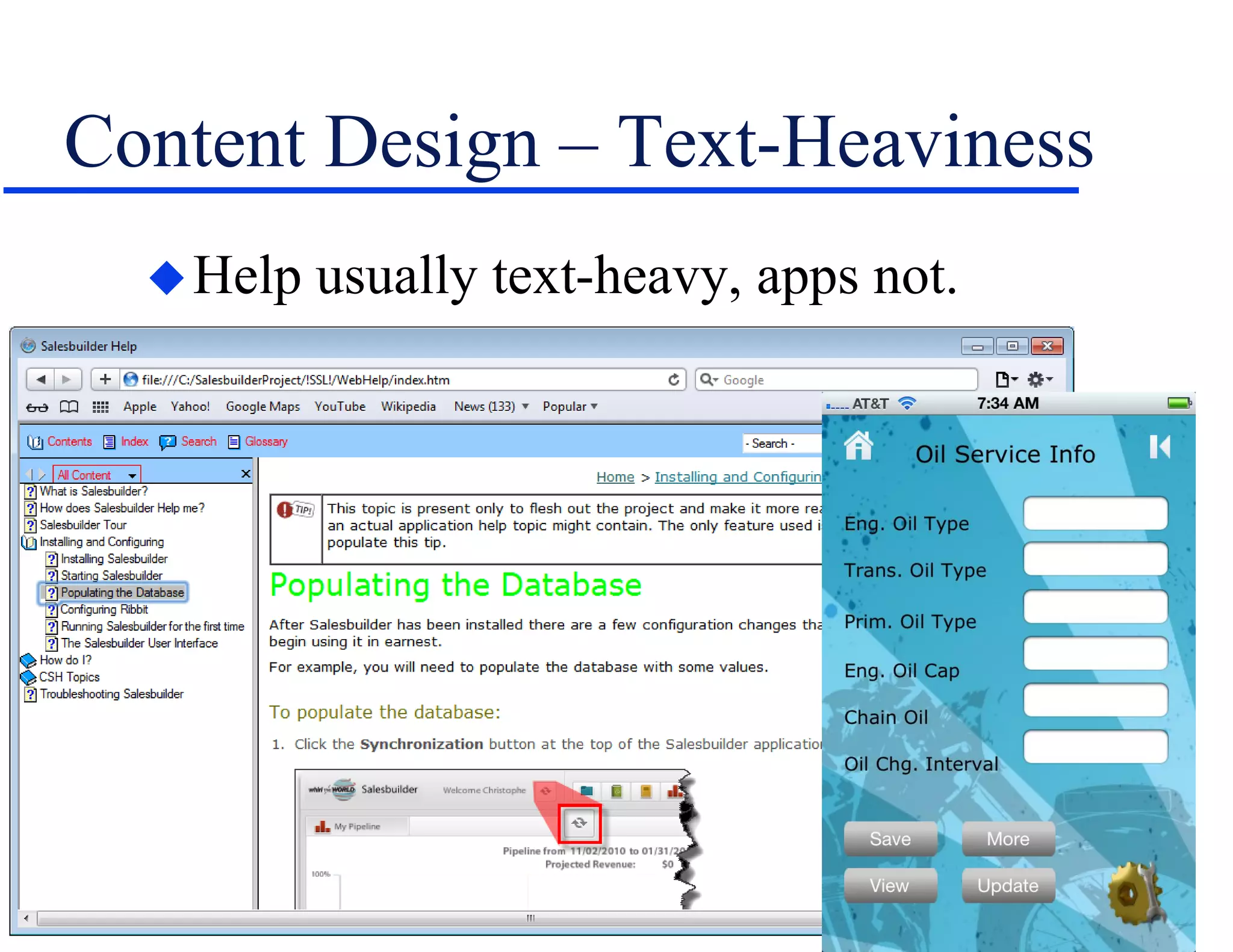Open Installing Salesbuilder topic
The image size is (1233, 952).
pyautogui.click(x=107, y=559)
